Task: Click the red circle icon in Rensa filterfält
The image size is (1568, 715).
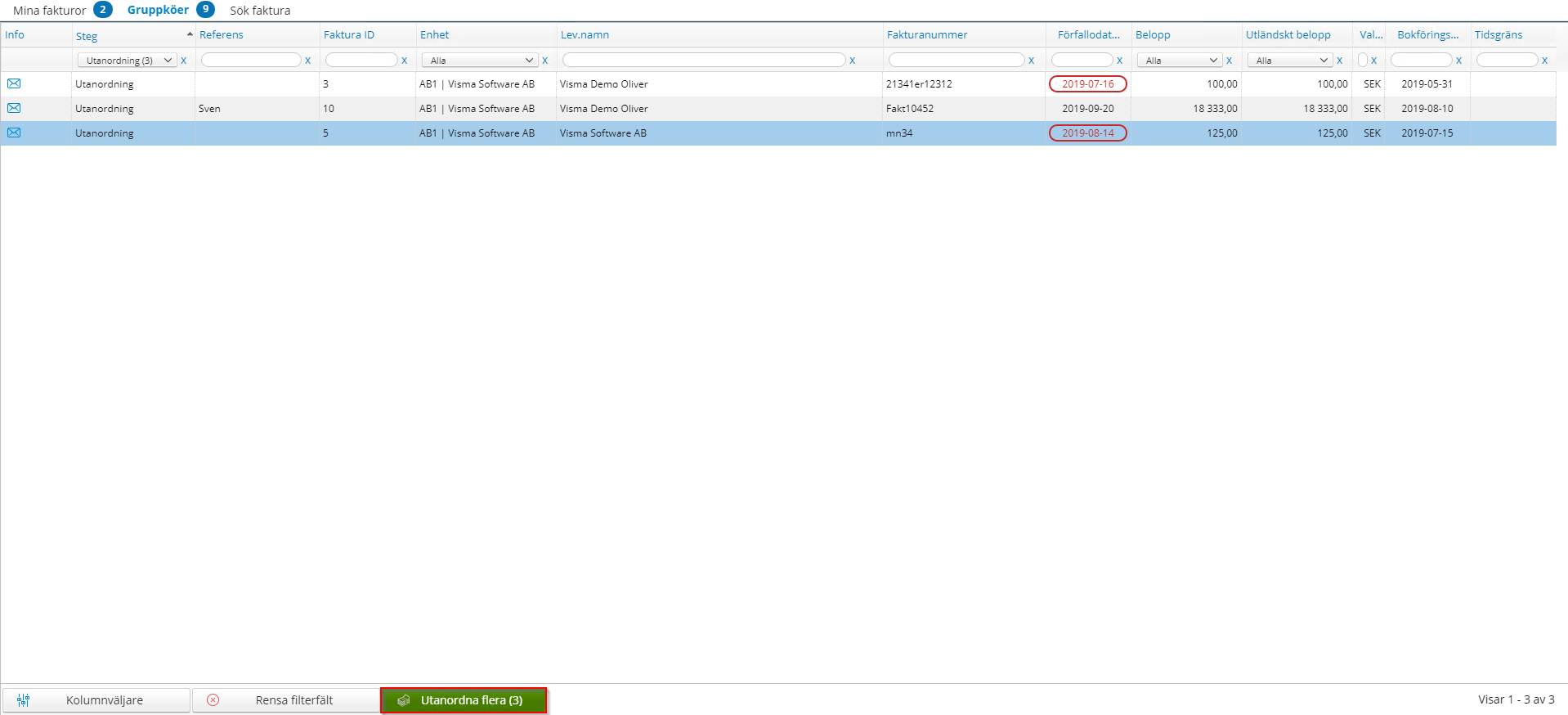Action: pos(213,700)
